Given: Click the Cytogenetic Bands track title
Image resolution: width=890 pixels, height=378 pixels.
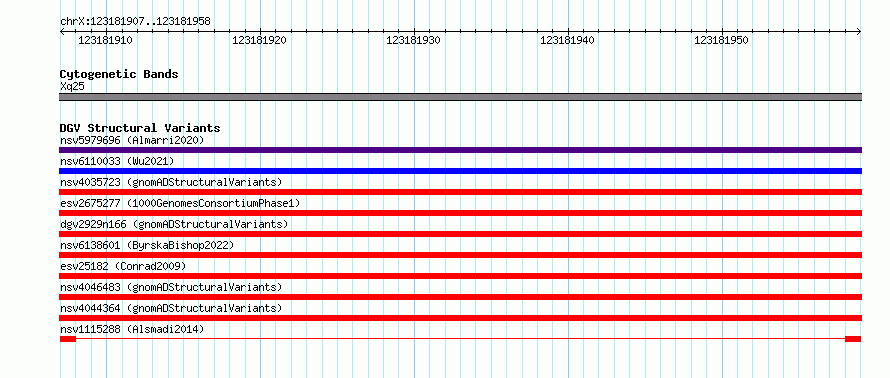Looking at the screenshot, I should 119,74.
